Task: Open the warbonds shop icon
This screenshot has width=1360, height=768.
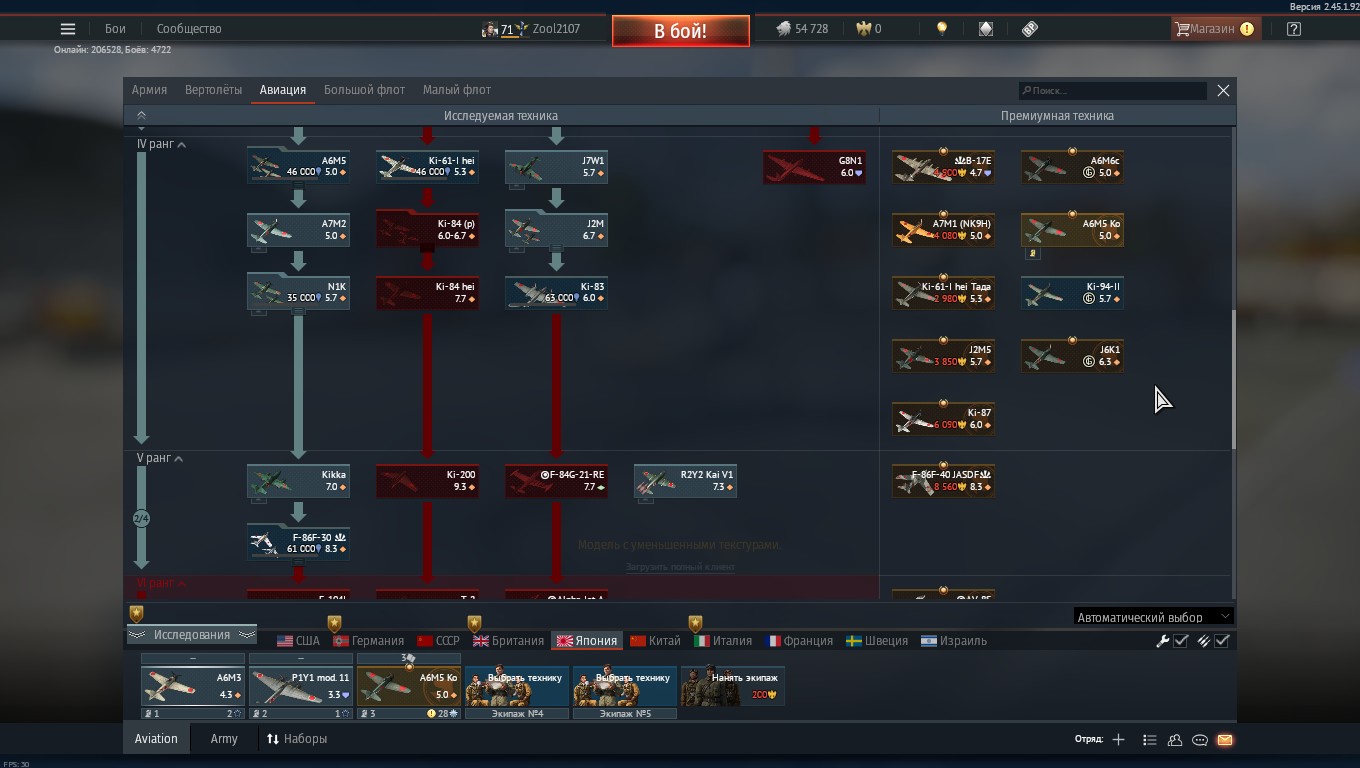Action: click(x=986, y=29)
